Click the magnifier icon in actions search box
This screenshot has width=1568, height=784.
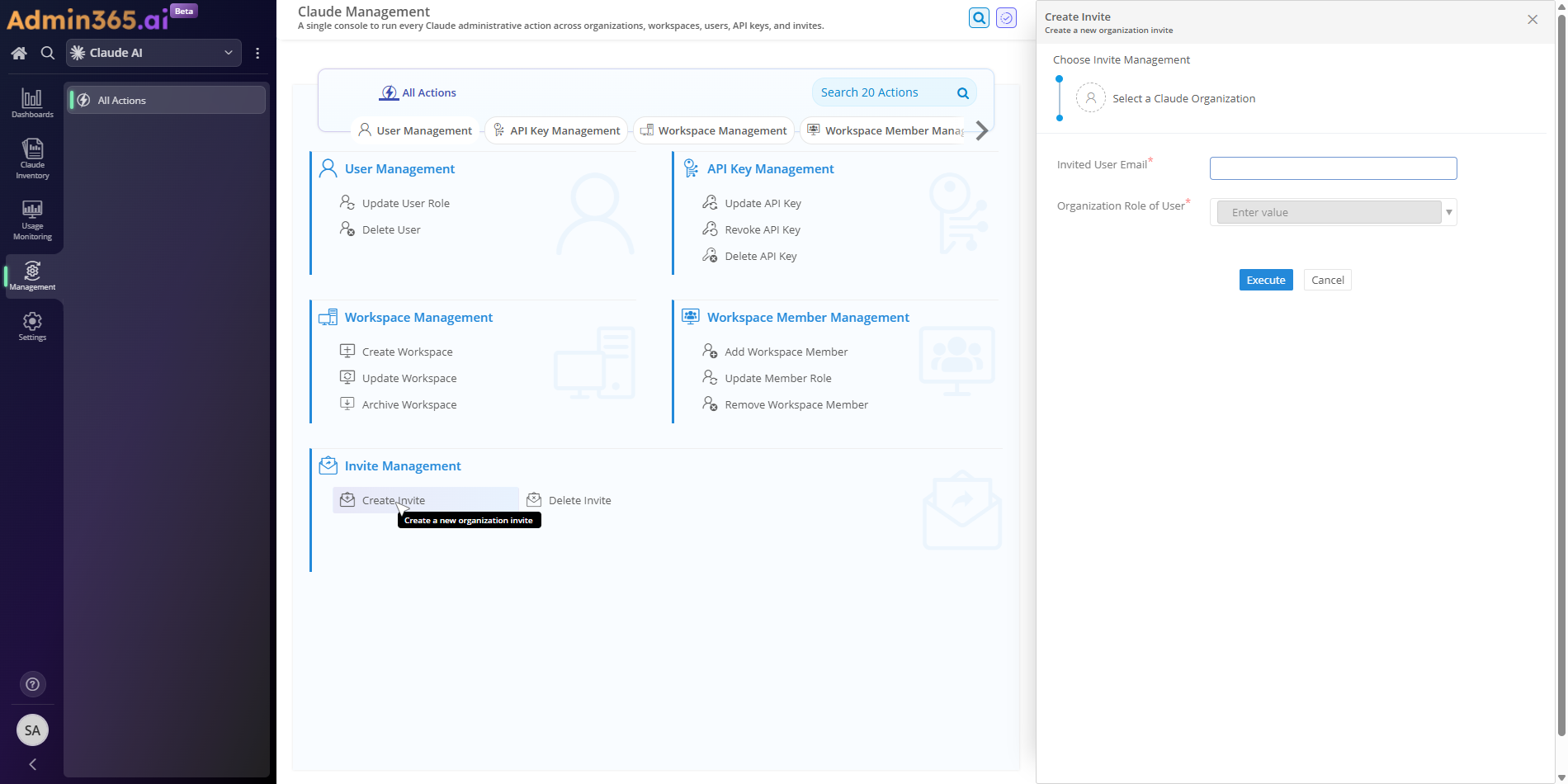pos(962,93)
